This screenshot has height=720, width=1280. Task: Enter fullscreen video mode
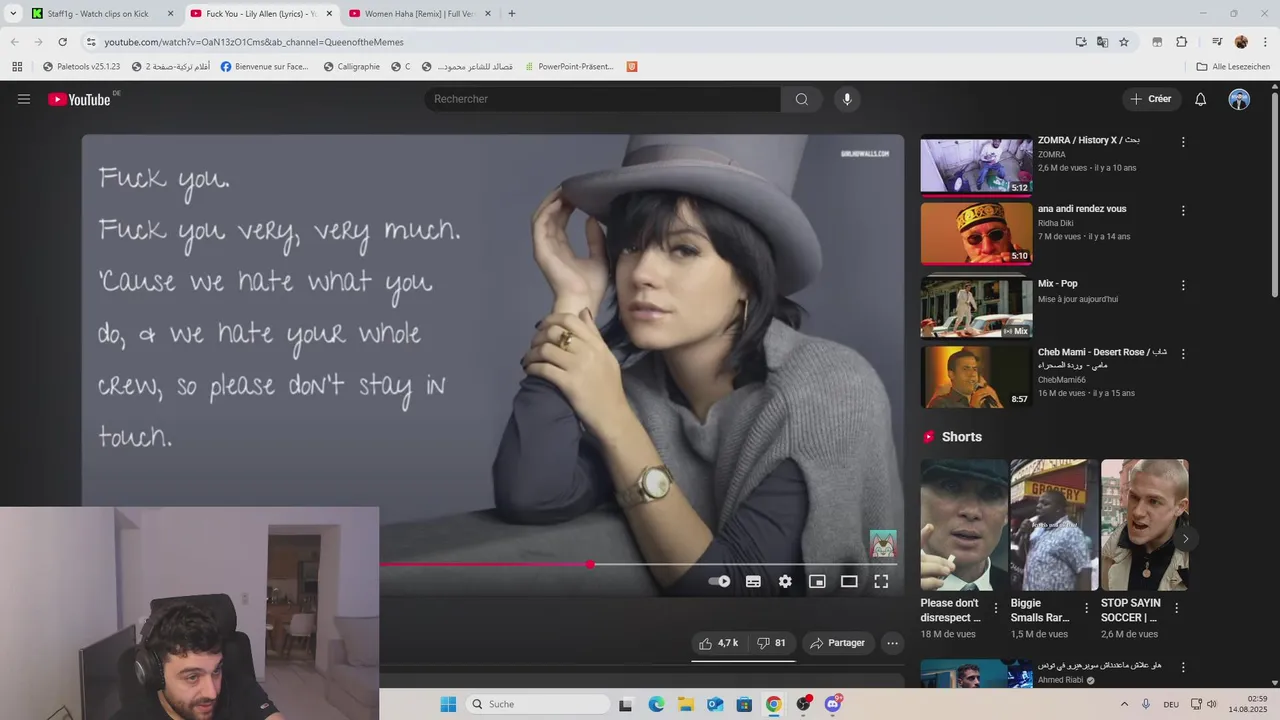(881, 581)
